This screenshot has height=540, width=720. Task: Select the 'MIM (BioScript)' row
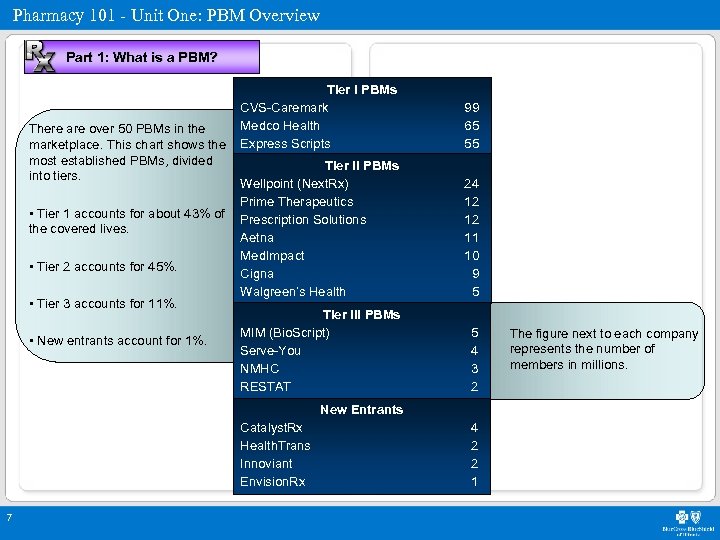362,332
